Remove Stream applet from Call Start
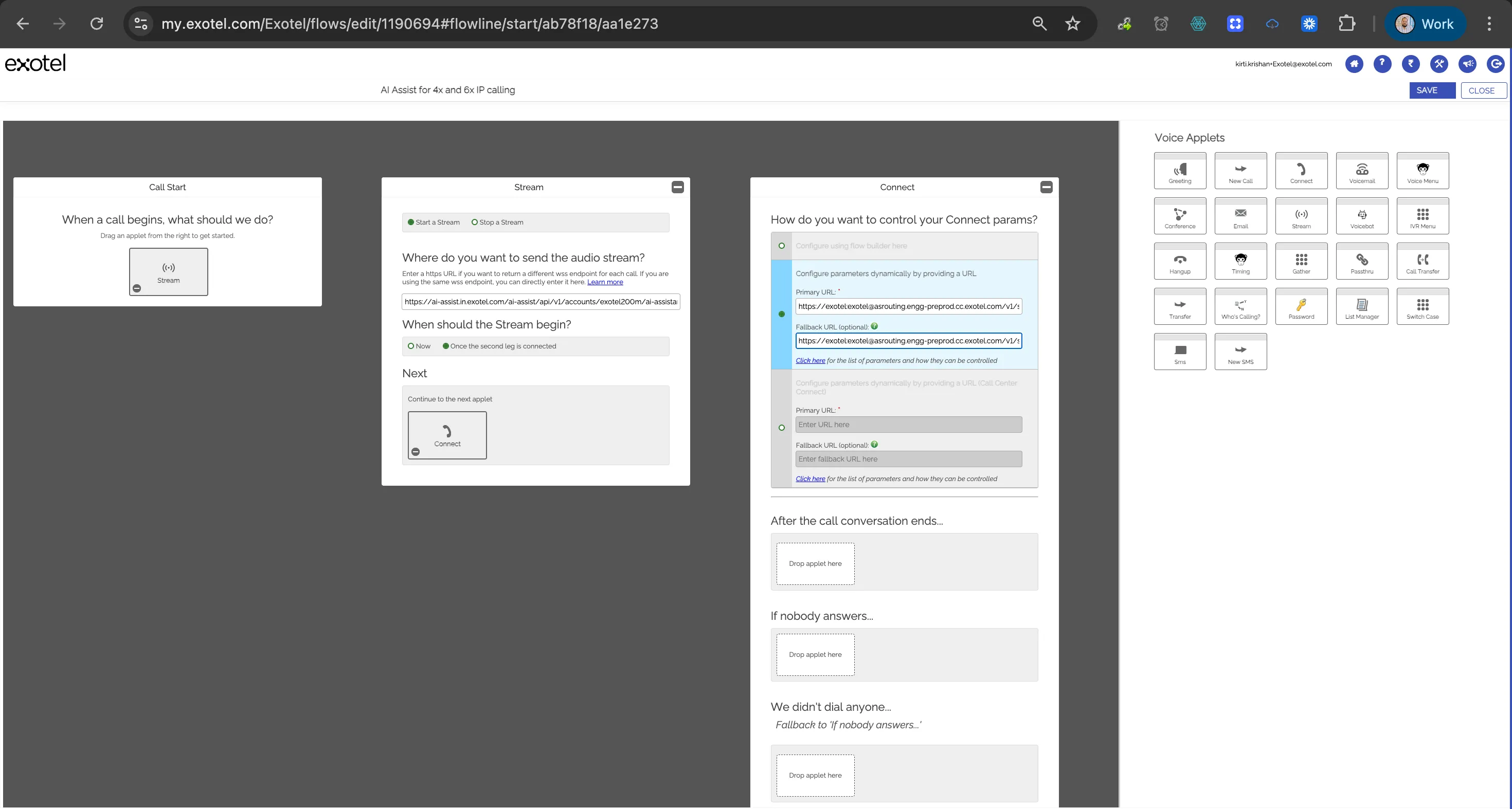Image resolution: width=1512 pixels, height=809 pixels. click(137, 288)
